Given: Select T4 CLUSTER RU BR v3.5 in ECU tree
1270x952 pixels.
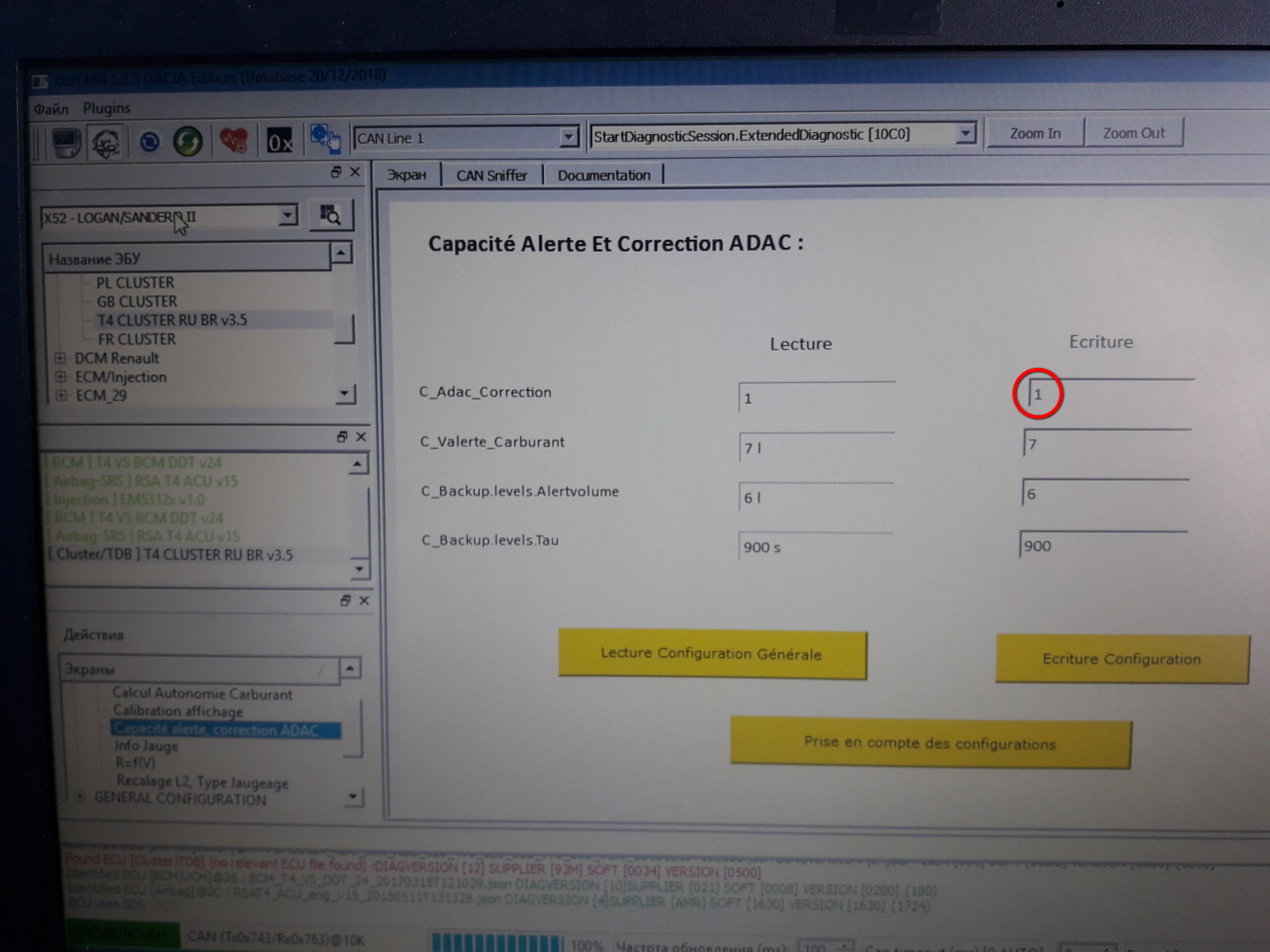Looking at the screenshot, I should click(173, 321).
